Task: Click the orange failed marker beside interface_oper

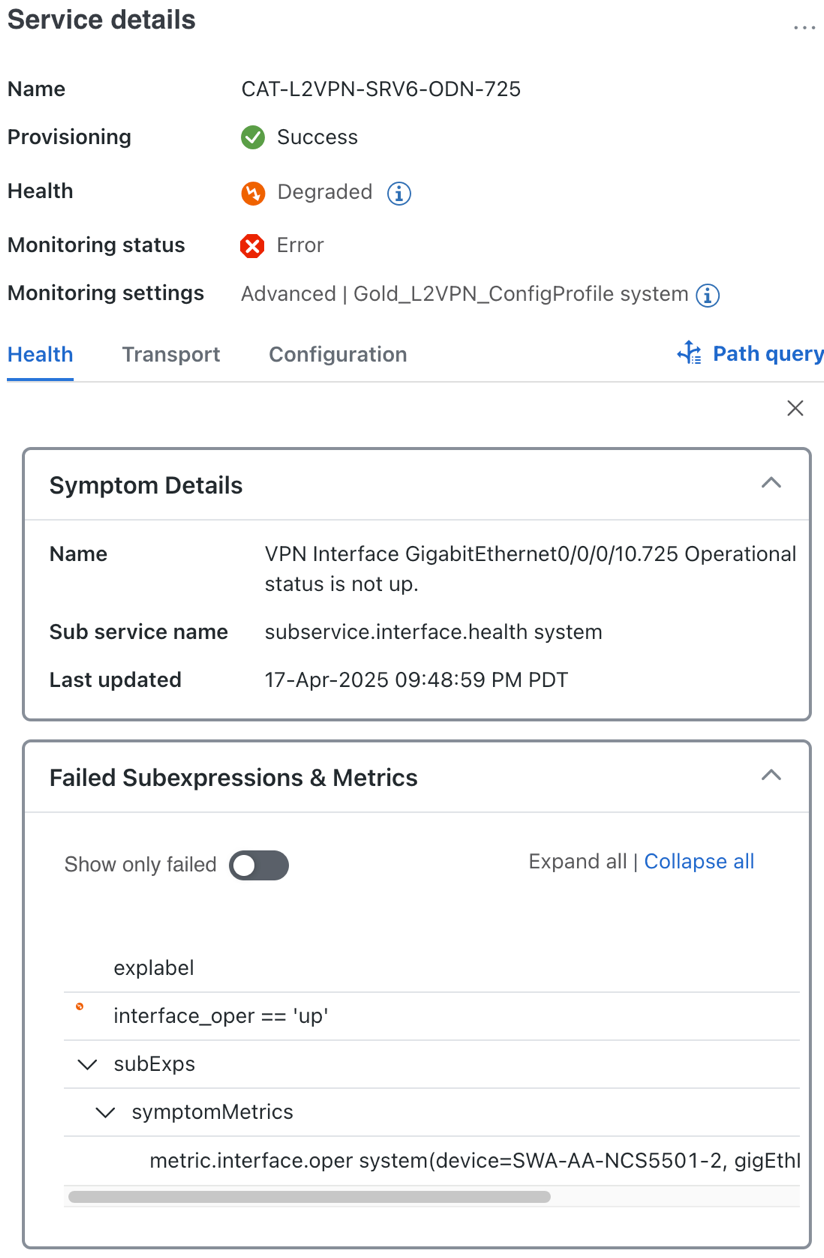Action: (x=80, y=1007)
